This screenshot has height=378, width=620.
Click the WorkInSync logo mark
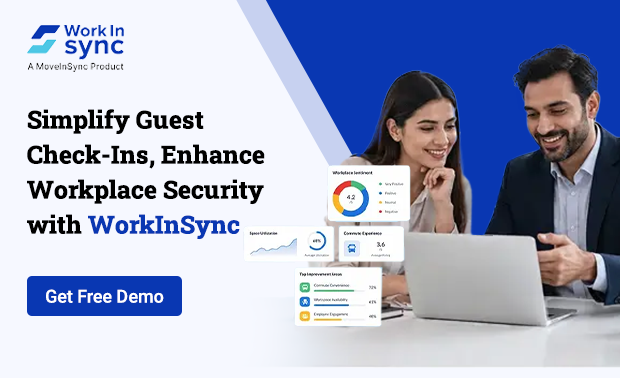[x=43, y=40]
